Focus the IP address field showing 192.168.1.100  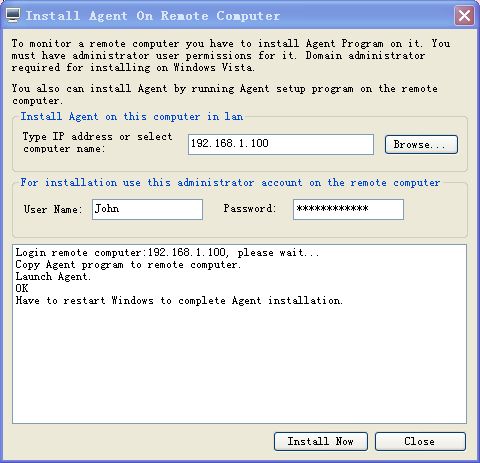coord(281,144)
